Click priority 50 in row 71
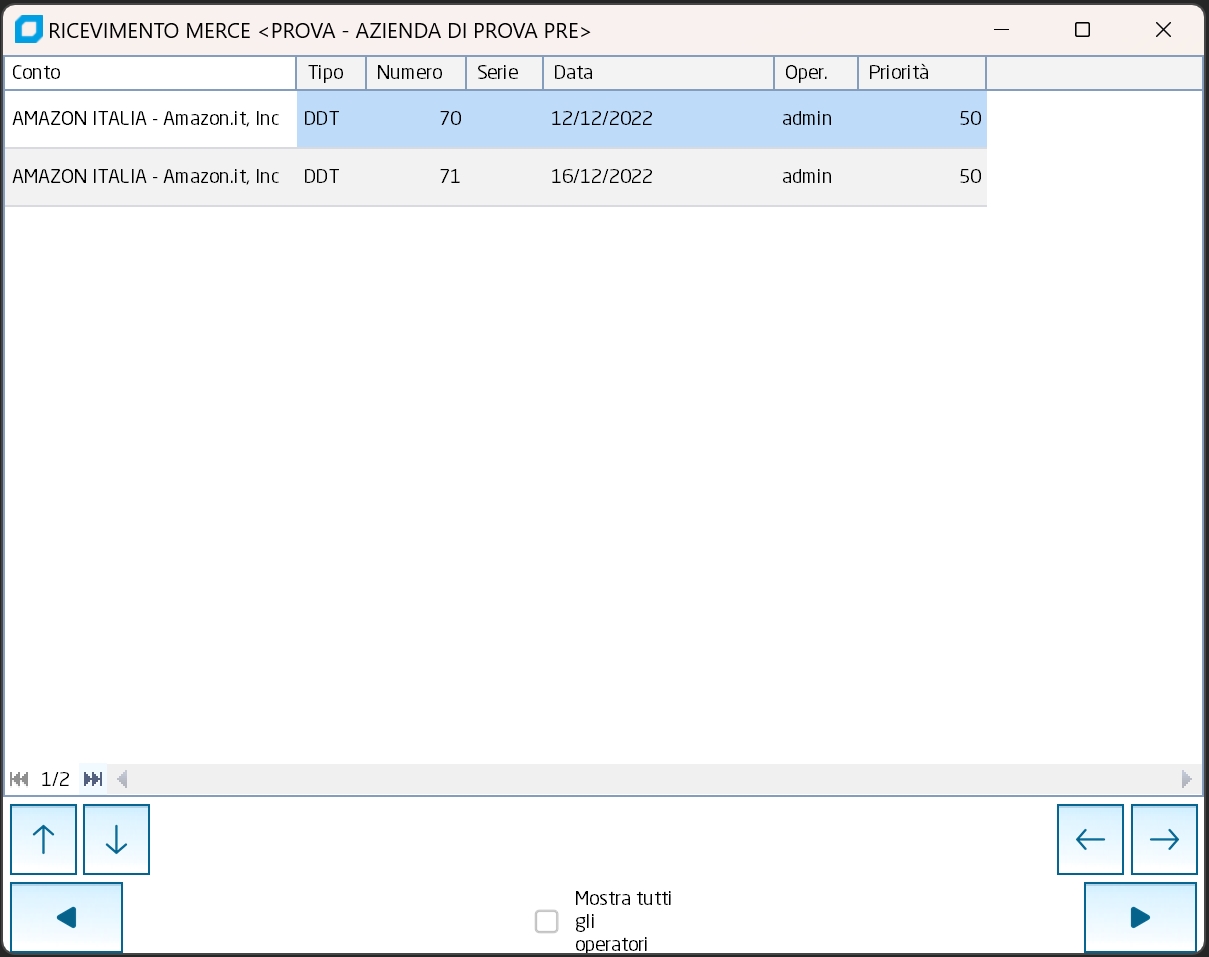The height and width of the screenshot is (957, 1209). (x=922, y=177)
